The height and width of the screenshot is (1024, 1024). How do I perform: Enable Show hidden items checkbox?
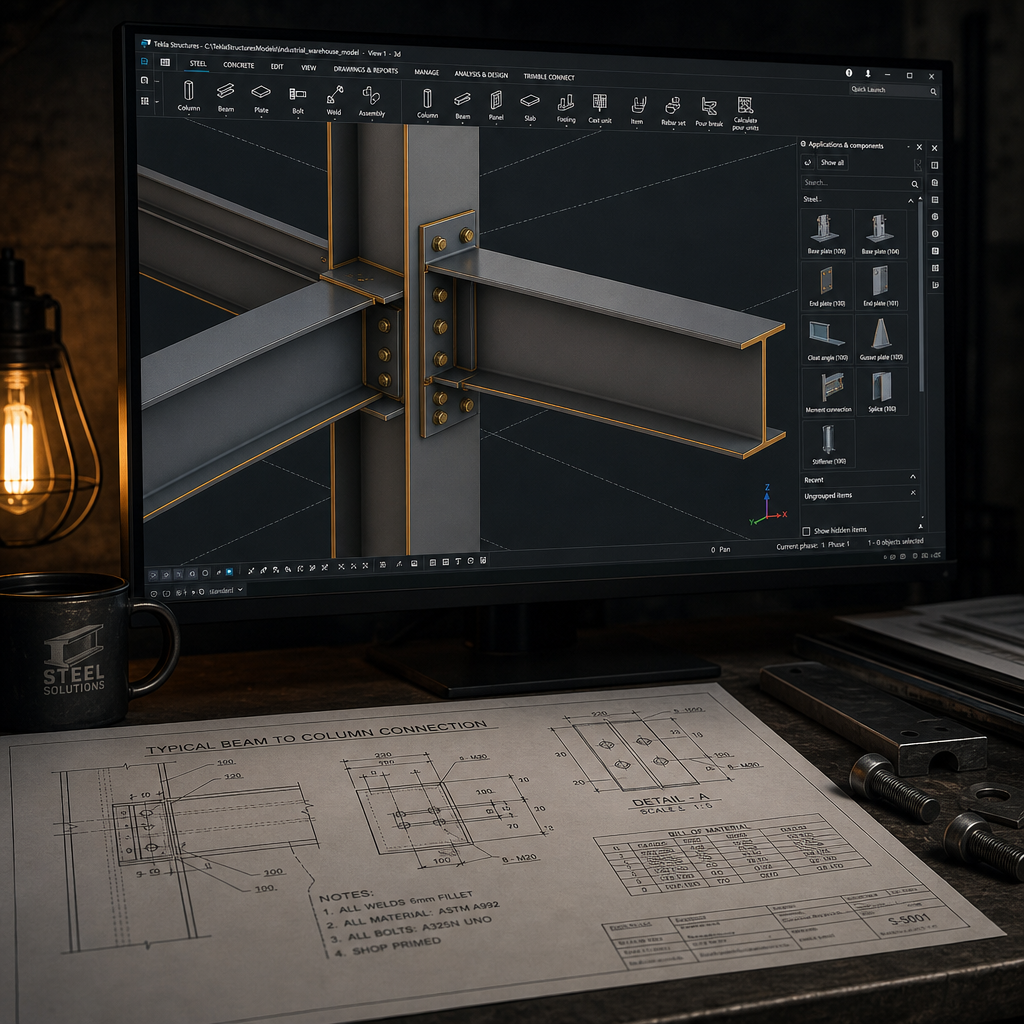(x=807, y=531)
